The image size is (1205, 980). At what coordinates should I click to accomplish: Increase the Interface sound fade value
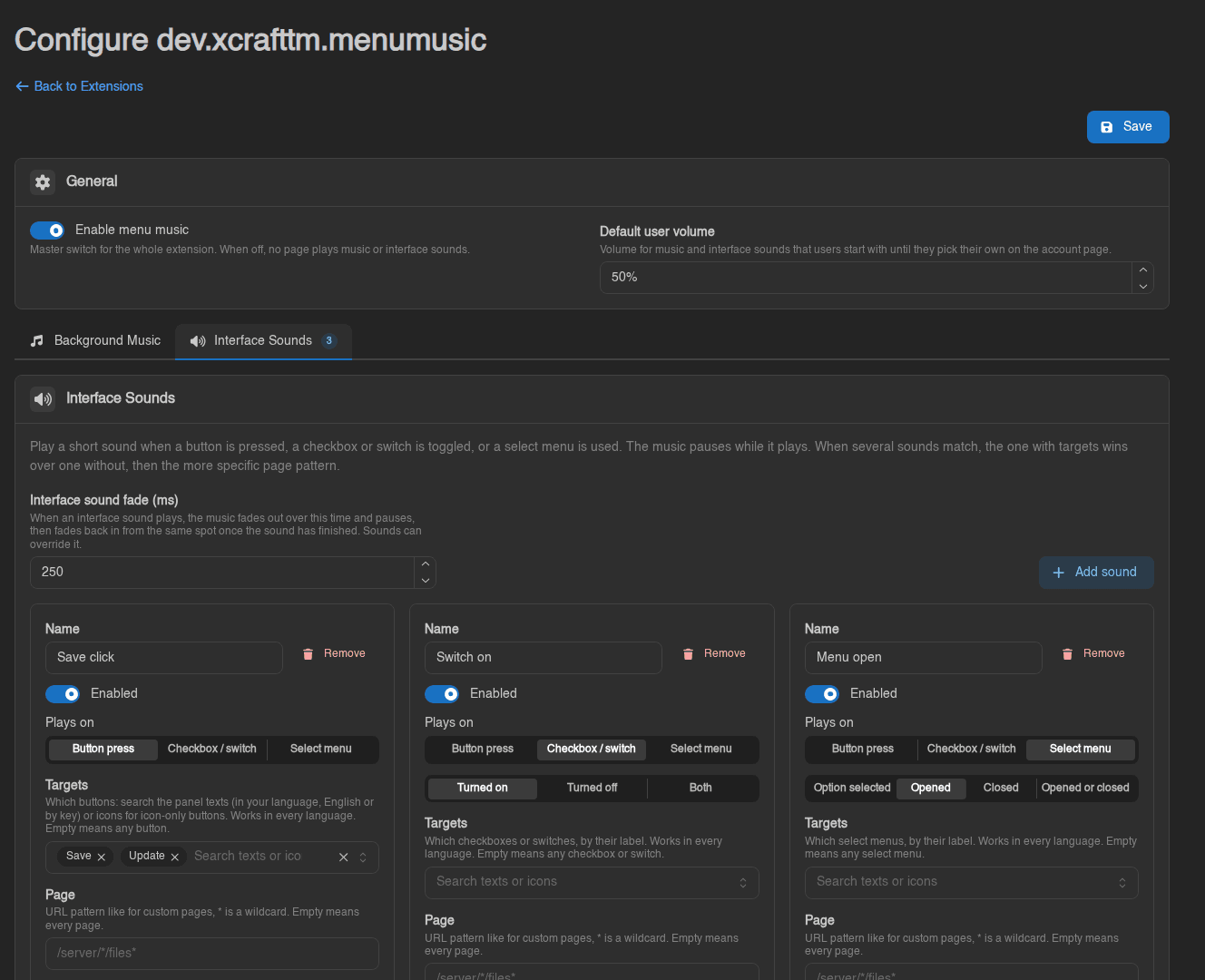(426, 564)
